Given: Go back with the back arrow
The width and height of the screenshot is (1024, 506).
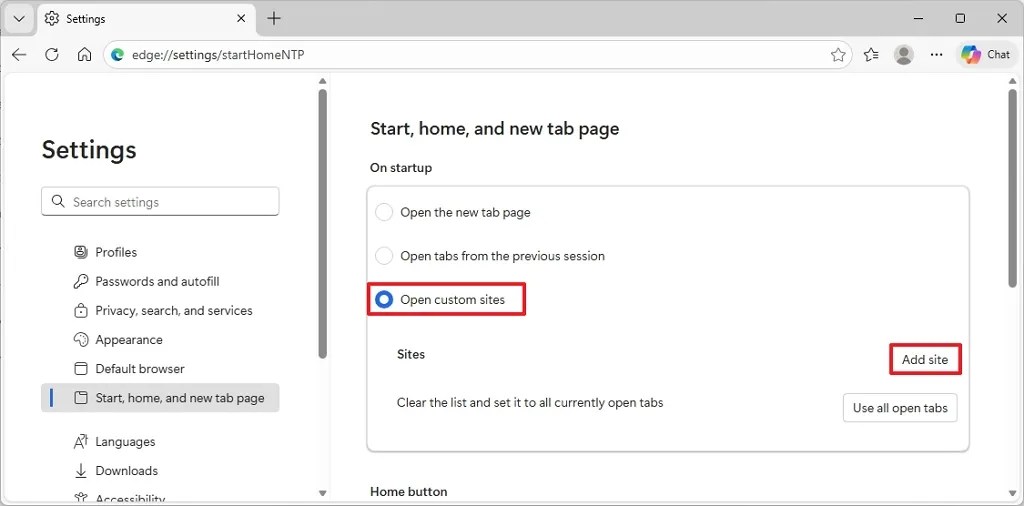Looking at the screenshot, I should pyautogui.click(x=19, y=55).
